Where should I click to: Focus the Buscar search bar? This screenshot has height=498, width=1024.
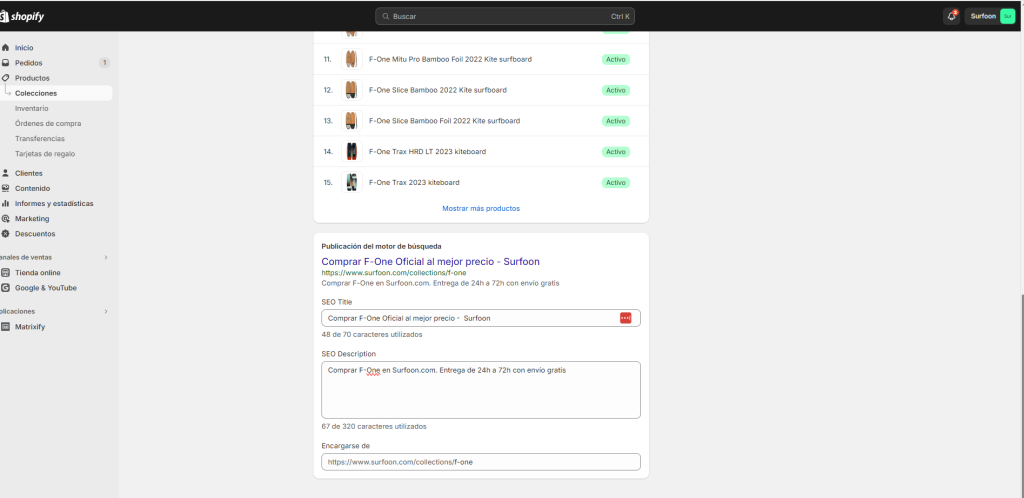click(x=505, y=16)
